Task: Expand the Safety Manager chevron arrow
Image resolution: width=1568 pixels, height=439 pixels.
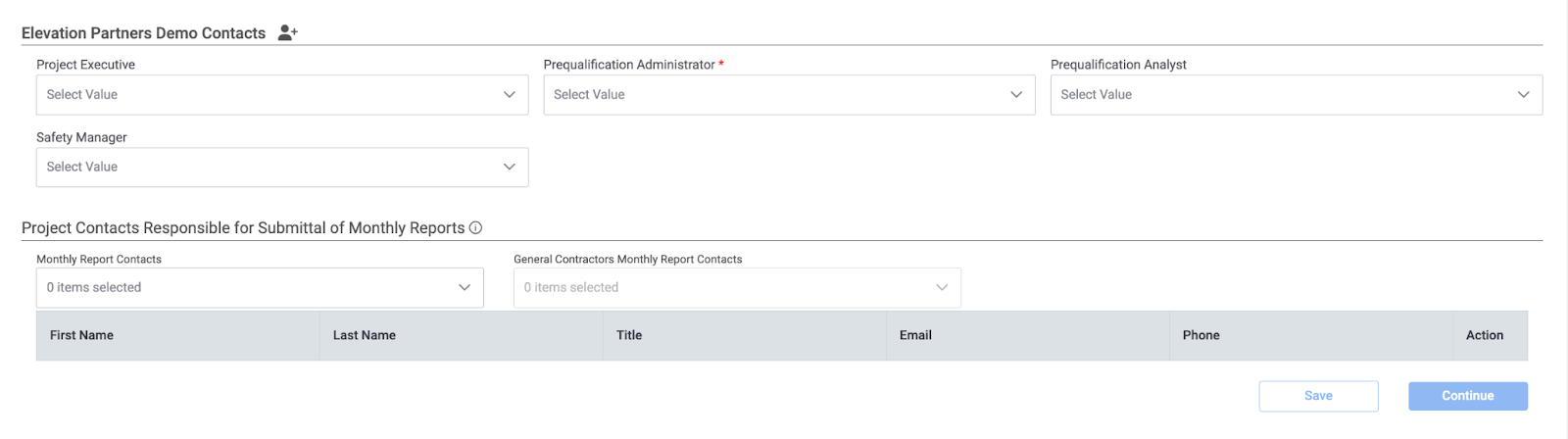Action: pos(510,168)
